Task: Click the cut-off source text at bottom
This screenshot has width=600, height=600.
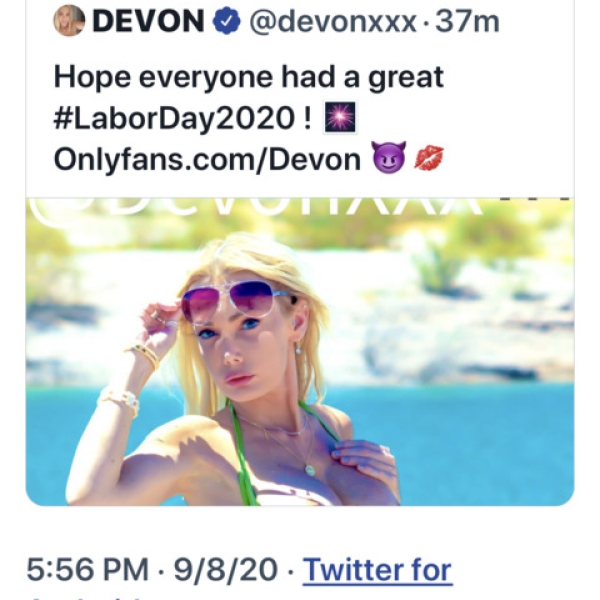Action: pyautogui.click(x=86, y=597)
